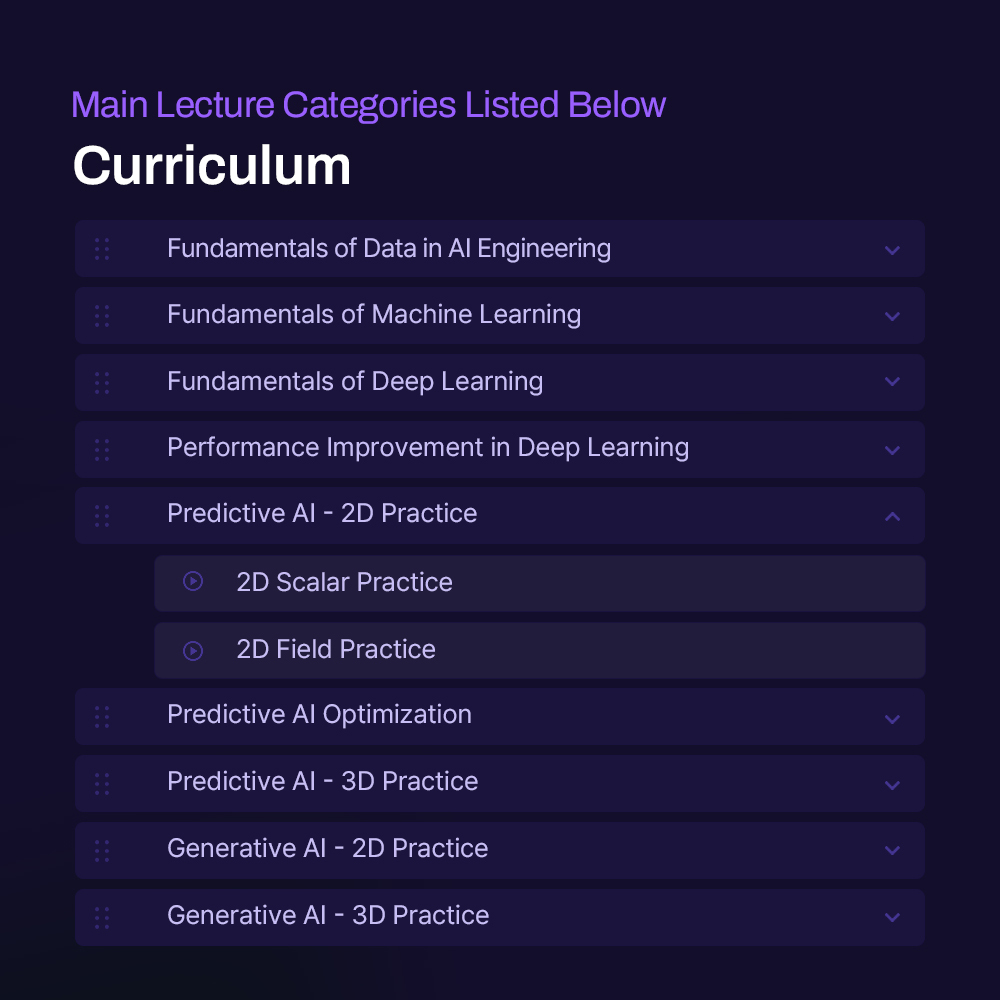This screenshot has height=1000, width=1000.
Task: Expand Fundamentals of Data in AI Engineering chevron
Action: (x=892, y=250)
